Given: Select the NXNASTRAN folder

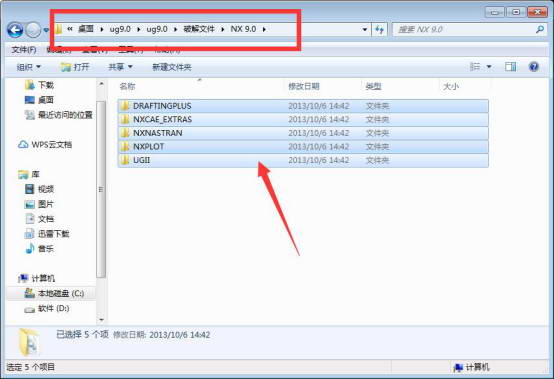Looking at the screenshot, I should click(x=303, y=133).
